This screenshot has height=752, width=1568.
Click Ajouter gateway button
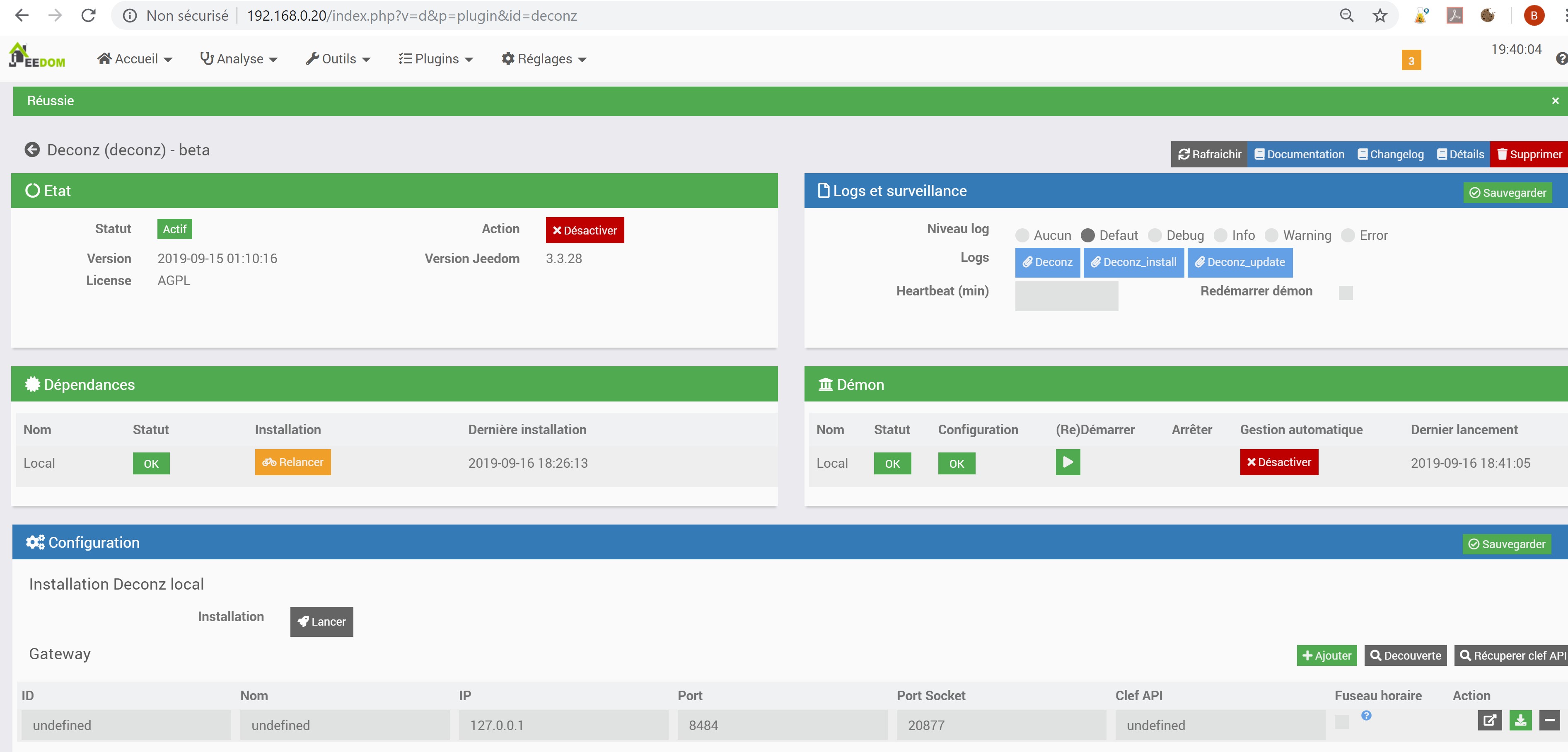coord(1326,656)
